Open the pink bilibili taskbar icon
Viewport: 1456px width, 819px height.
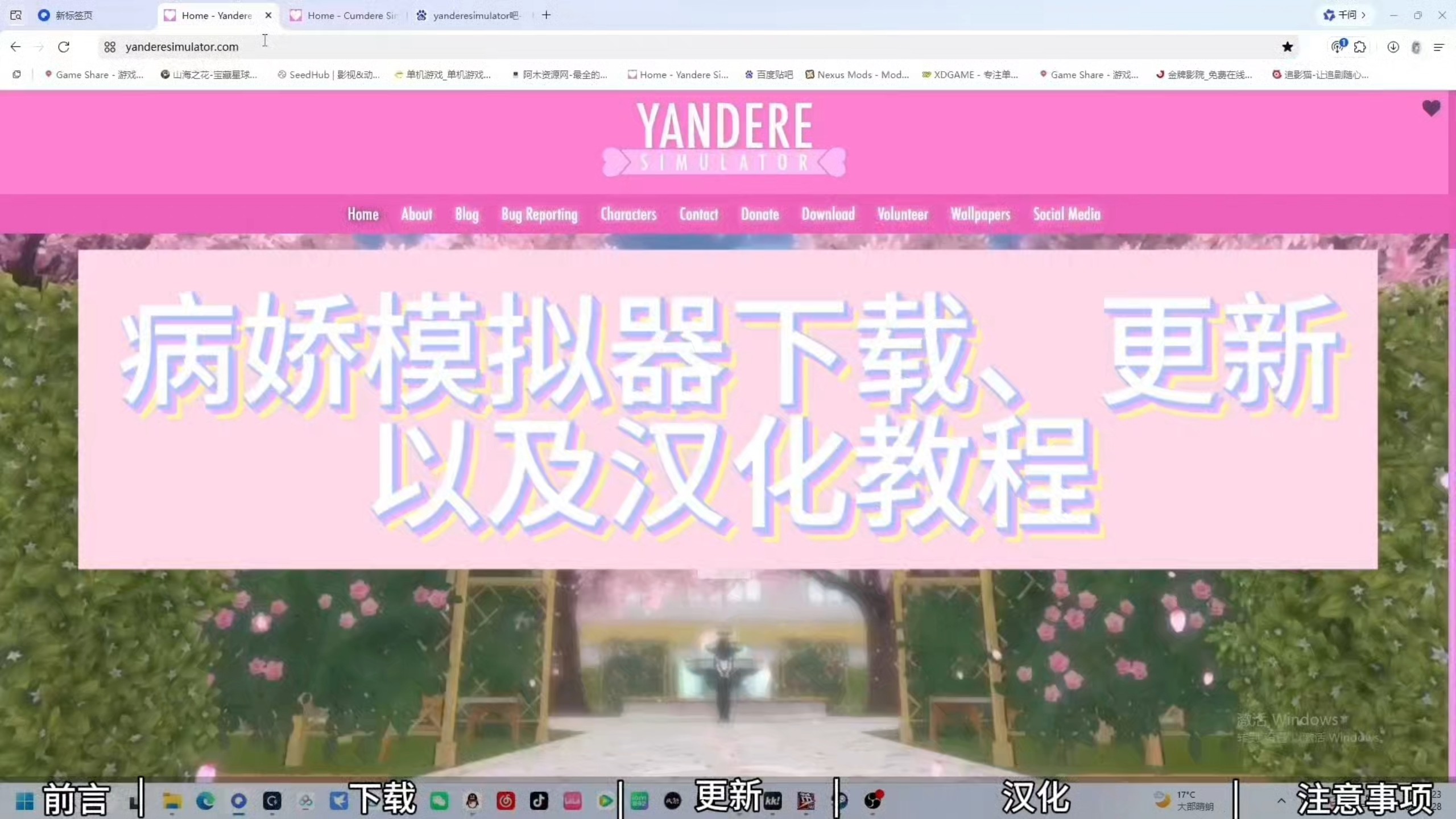(572, 801)
